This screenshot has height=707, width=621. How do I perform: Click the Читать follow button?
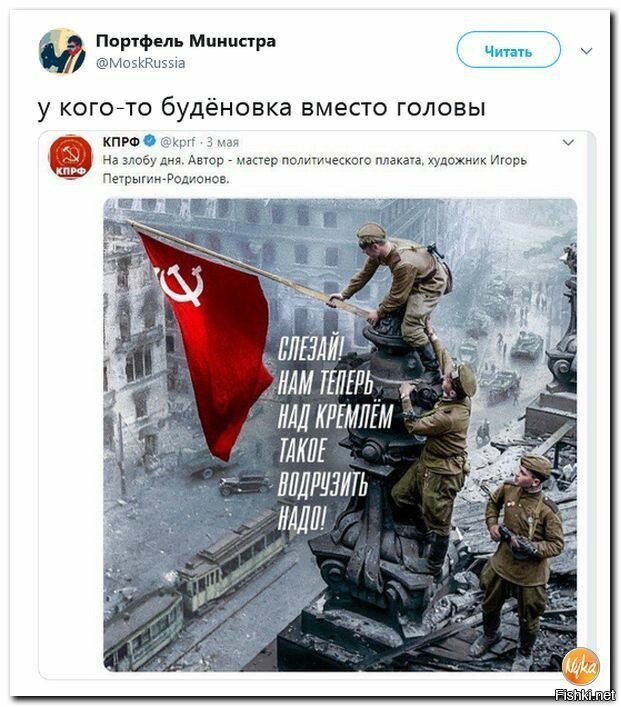click(x=508, y=50)
